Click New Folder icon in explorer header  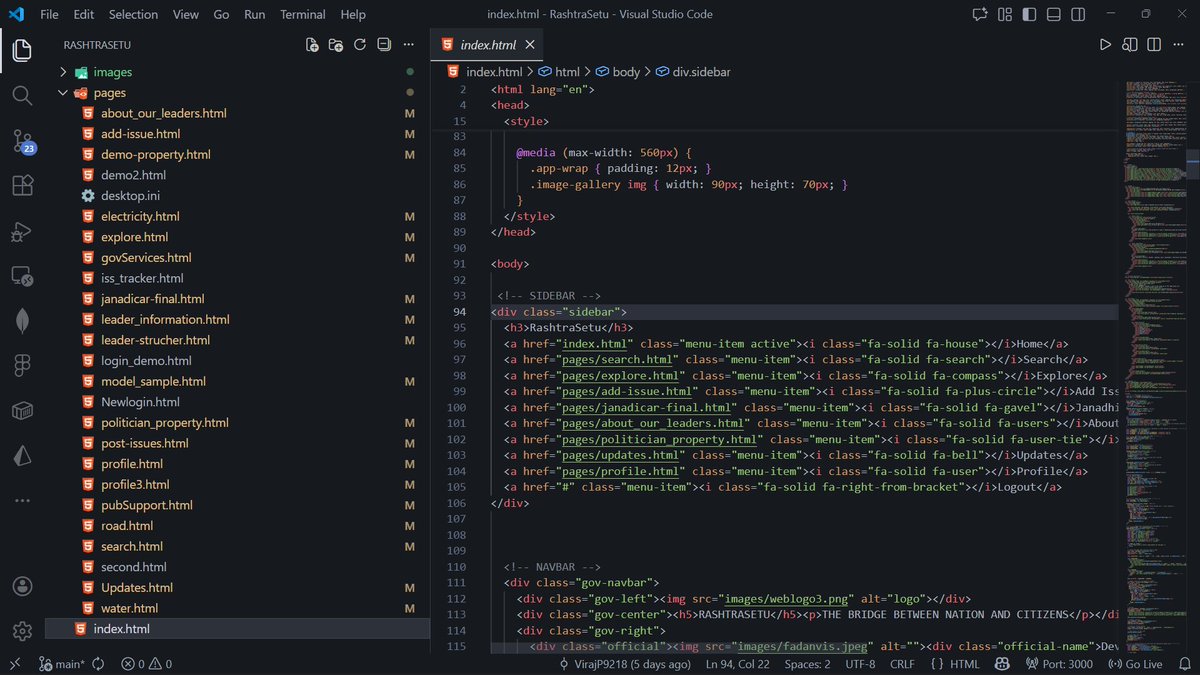(336, 45)
